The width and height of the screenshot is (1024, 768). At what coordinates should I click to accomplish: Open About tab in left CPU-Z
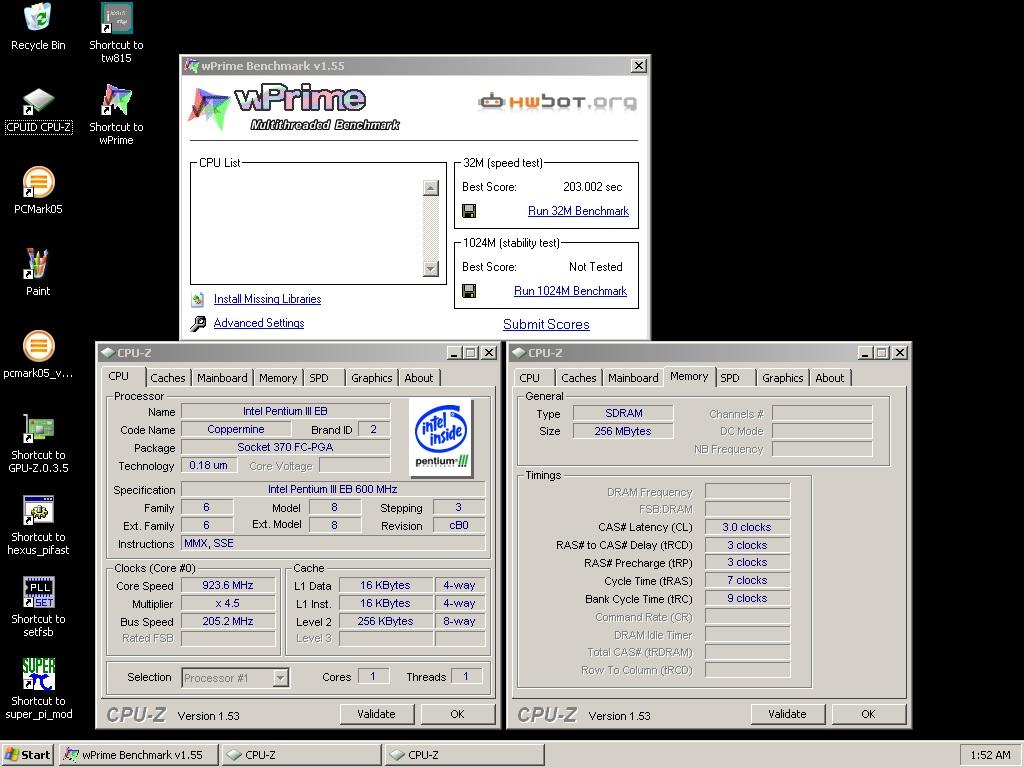pos(419,378)
